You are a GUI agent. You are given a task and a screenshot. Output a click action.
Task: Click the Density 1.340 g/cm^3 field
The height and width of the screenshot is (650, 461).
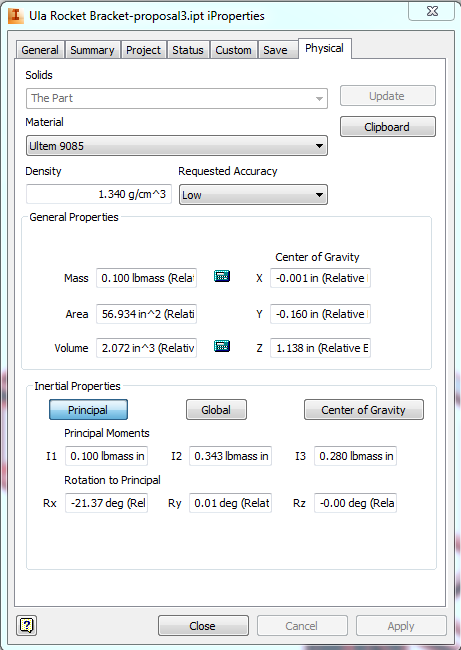coord(99,194)
